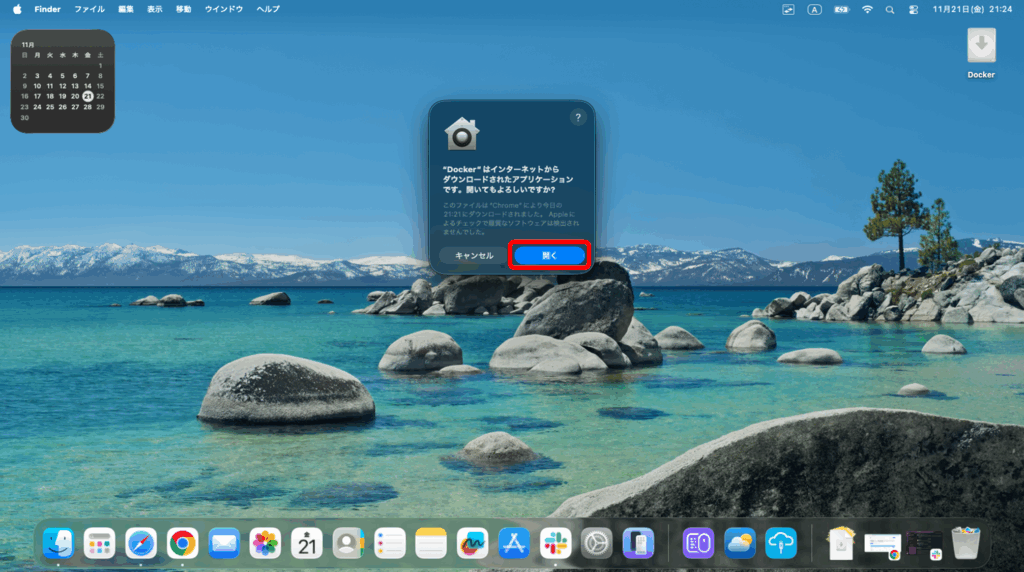The width and height of the screenshot is (1024, 572).
Task: Click the 開く button in the Docker dialog
Action: (x=549, y=255)
